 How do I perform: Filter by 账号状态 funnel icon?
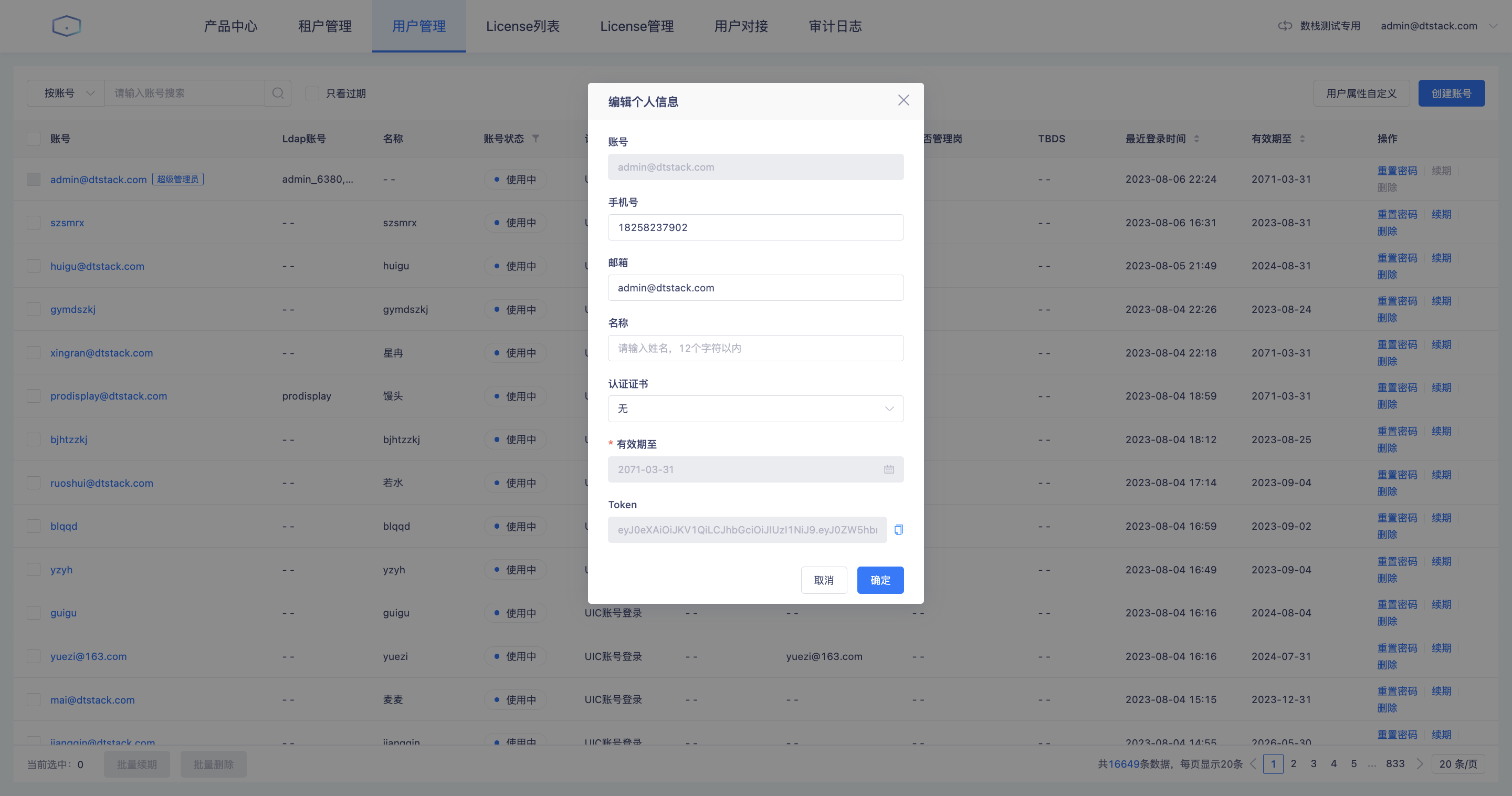point(535,139)
